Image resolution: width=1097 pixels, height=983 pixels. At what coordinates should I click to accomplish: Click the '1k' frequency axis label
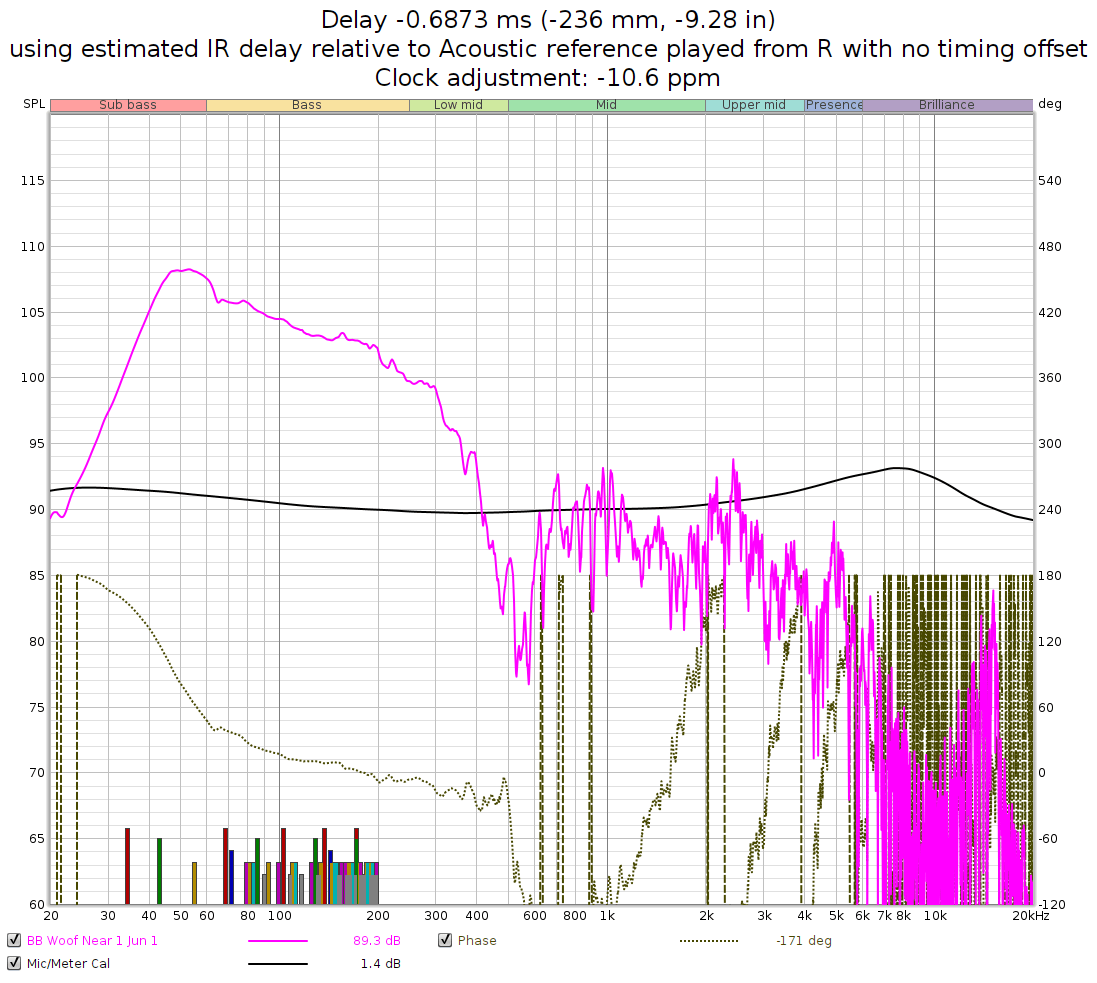(607, 916)
